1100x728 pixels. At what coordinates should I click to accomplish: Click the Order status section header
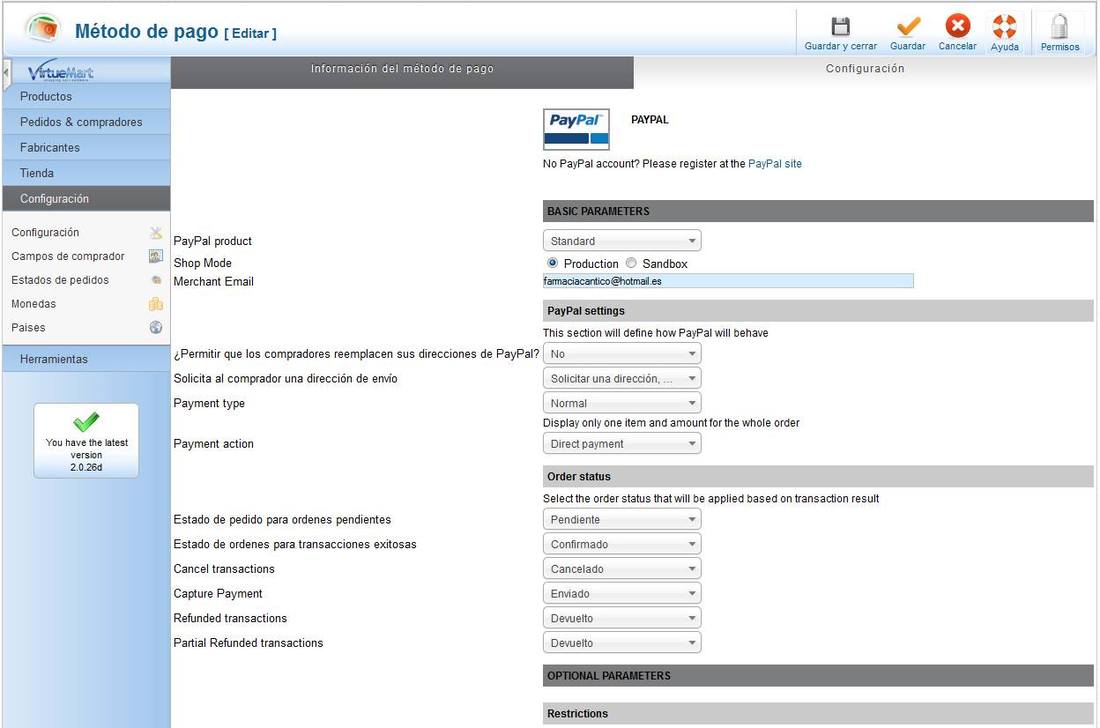pos(818,476)
